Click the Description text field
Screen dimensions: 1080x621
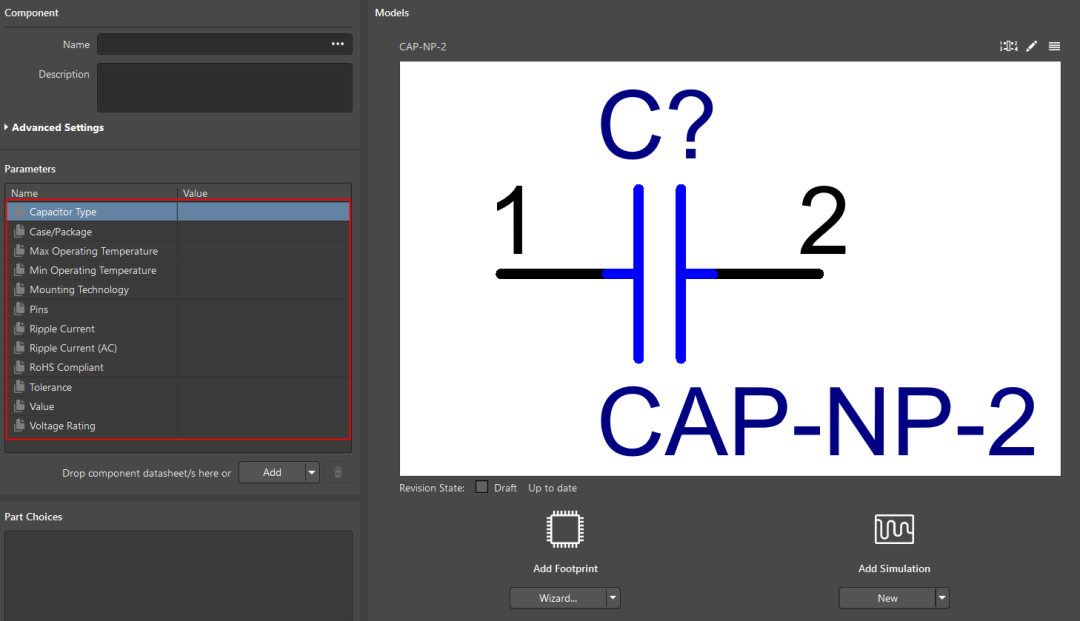[225, 87]
